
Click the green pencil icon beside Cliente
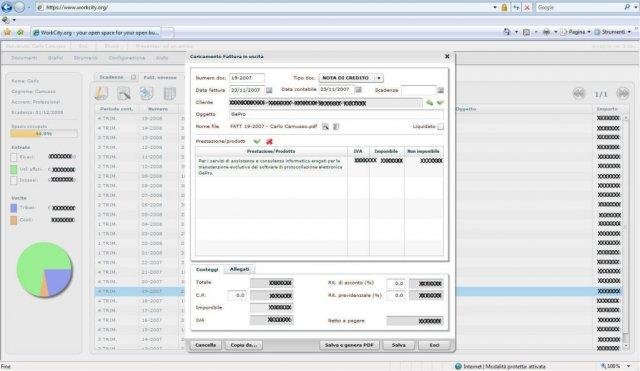click(x=429, y=103)
